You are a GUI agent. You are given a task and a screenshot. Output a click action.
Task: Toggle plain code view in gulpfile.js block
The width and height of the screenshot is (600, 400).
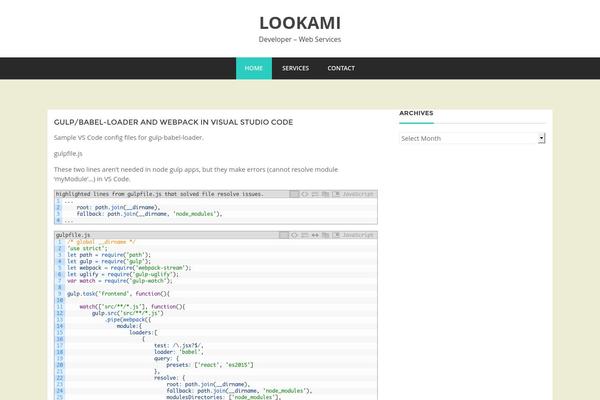pyautogui.click(x=294, y=235)
